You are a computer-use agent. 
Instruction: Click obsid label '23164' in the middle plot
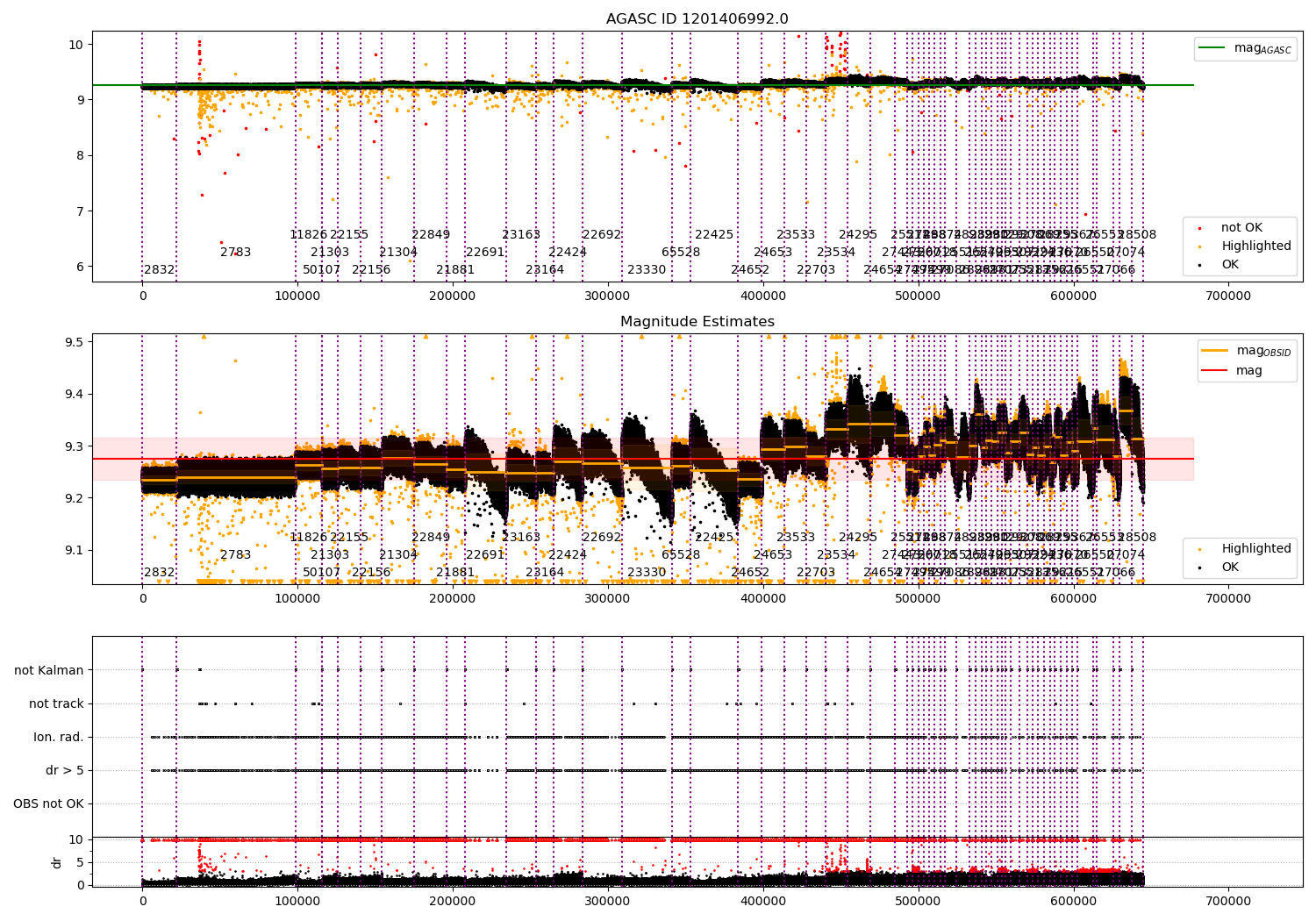pos(545,572)
